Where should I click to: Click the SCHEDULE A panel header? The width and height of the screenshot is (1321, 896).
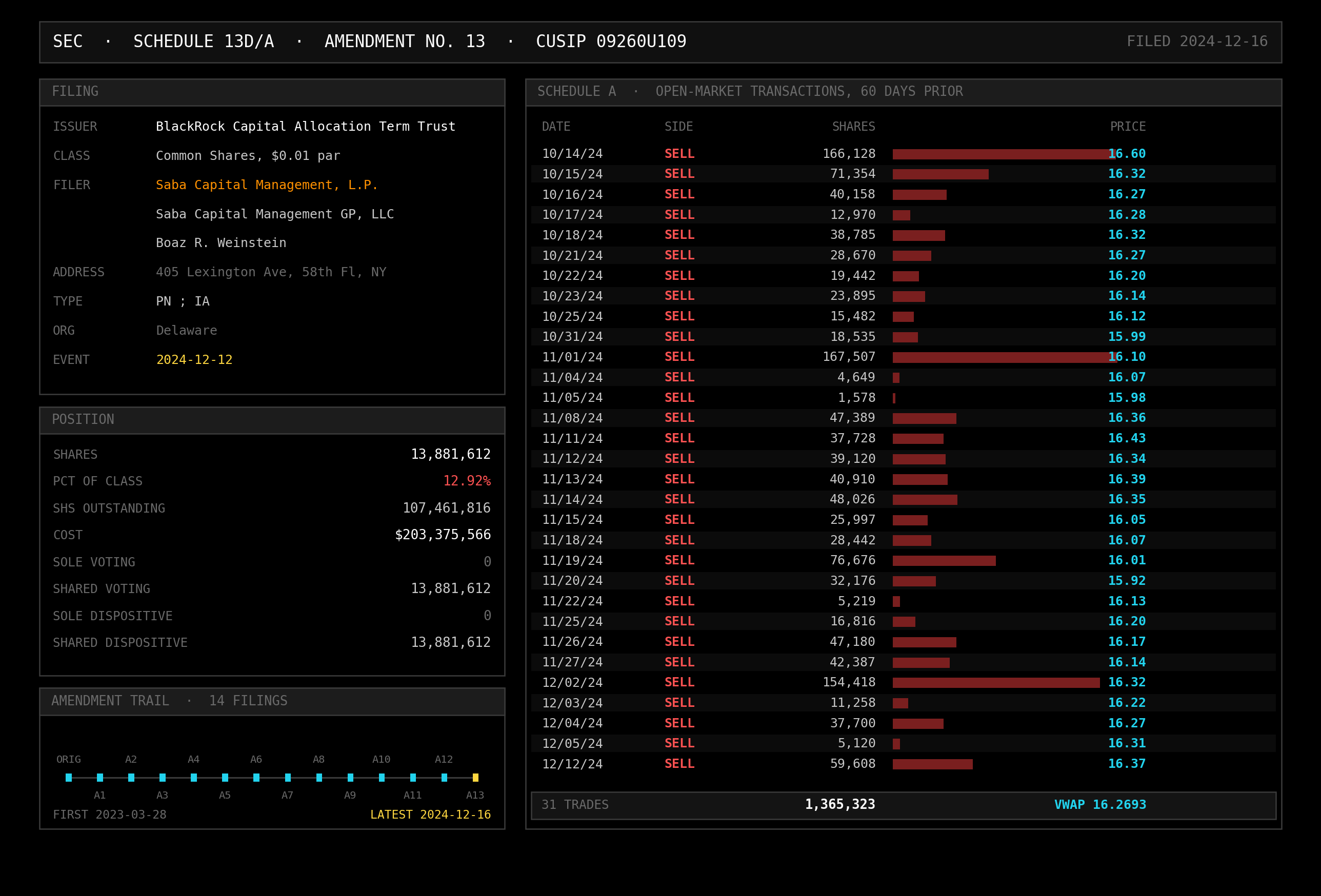[x=904, y=92]
